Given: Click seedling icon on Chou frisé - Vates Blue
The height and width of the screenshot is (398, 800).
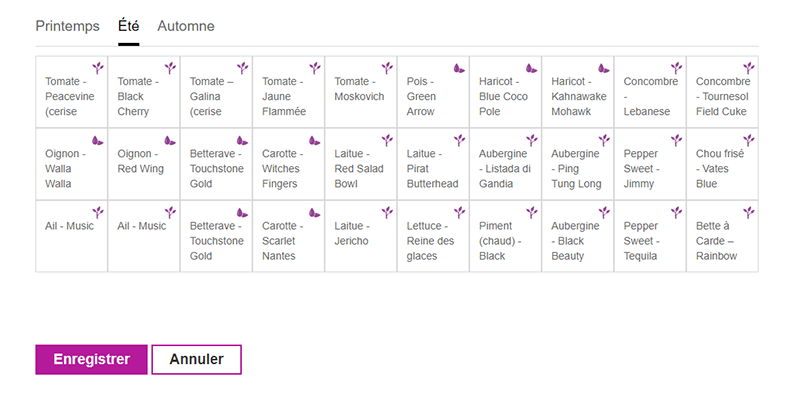Looking at the screenshot, I should (x=748, y=140).
